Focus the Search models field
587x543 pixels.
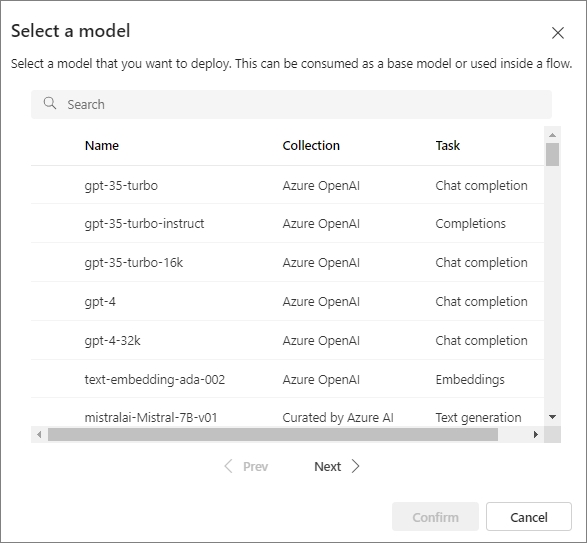point(291,104)
